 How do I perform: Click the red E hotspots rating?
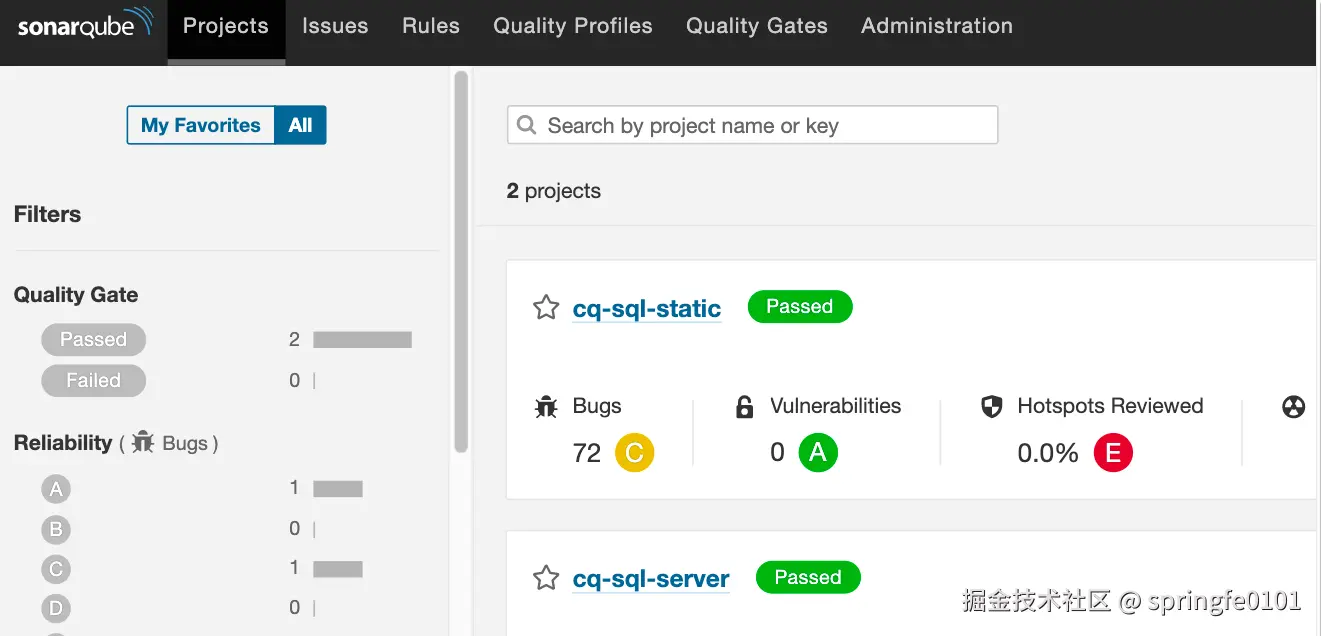[x=1113, y=453]
